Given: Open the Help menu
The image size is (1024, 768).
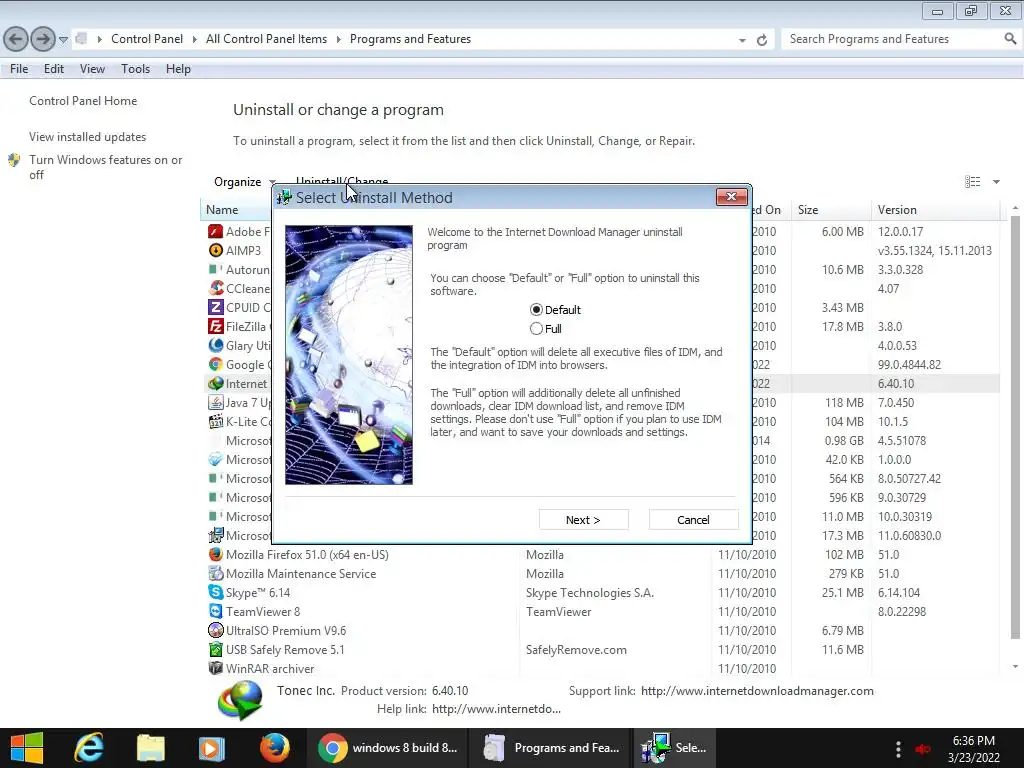Looking at the screenshot, I should click(x=178, y=69).
